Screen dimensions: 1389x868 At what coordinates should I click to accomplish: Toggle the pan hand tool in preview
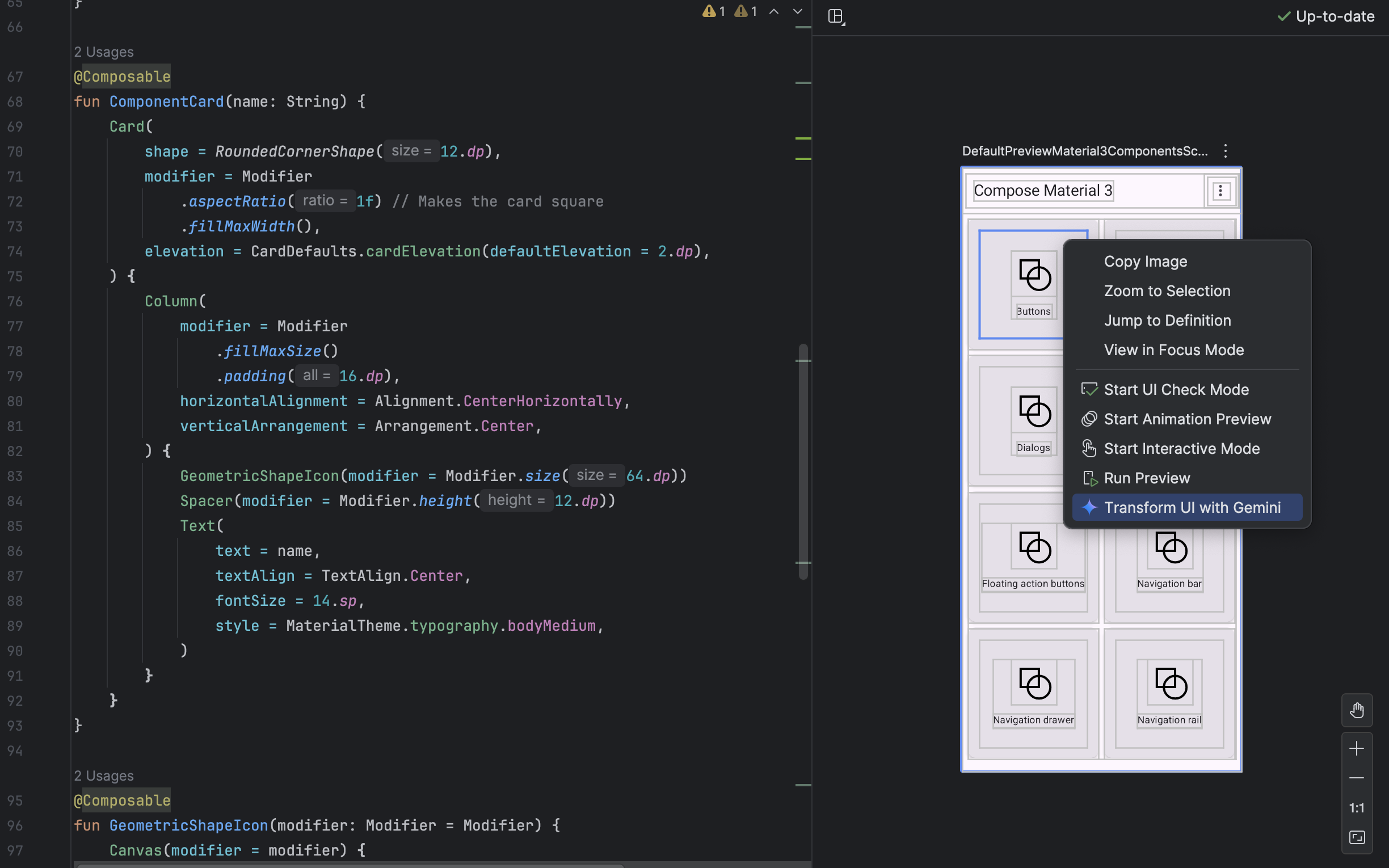(x=1357, y=710)
